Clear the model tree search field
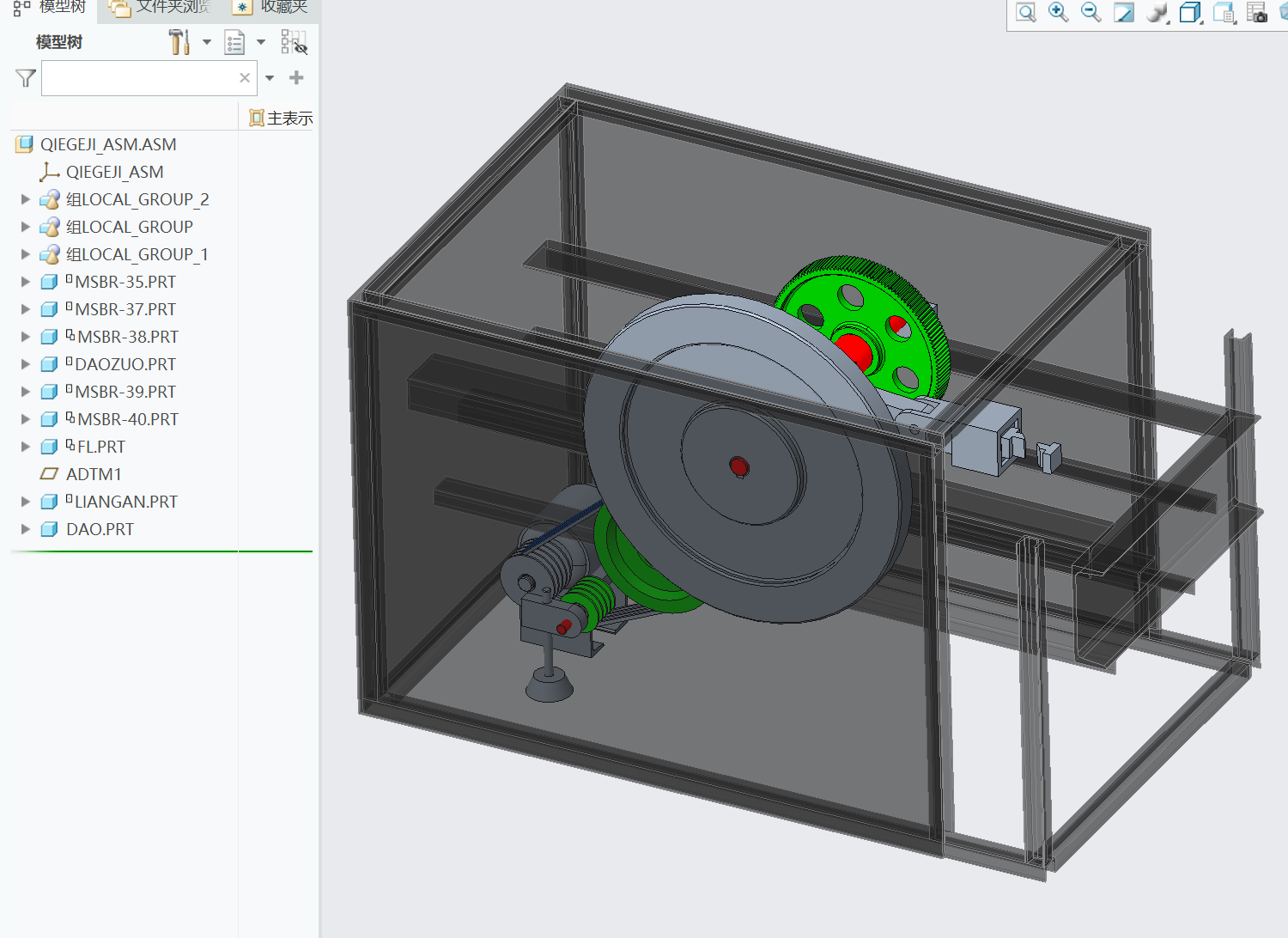 (245, 78)
